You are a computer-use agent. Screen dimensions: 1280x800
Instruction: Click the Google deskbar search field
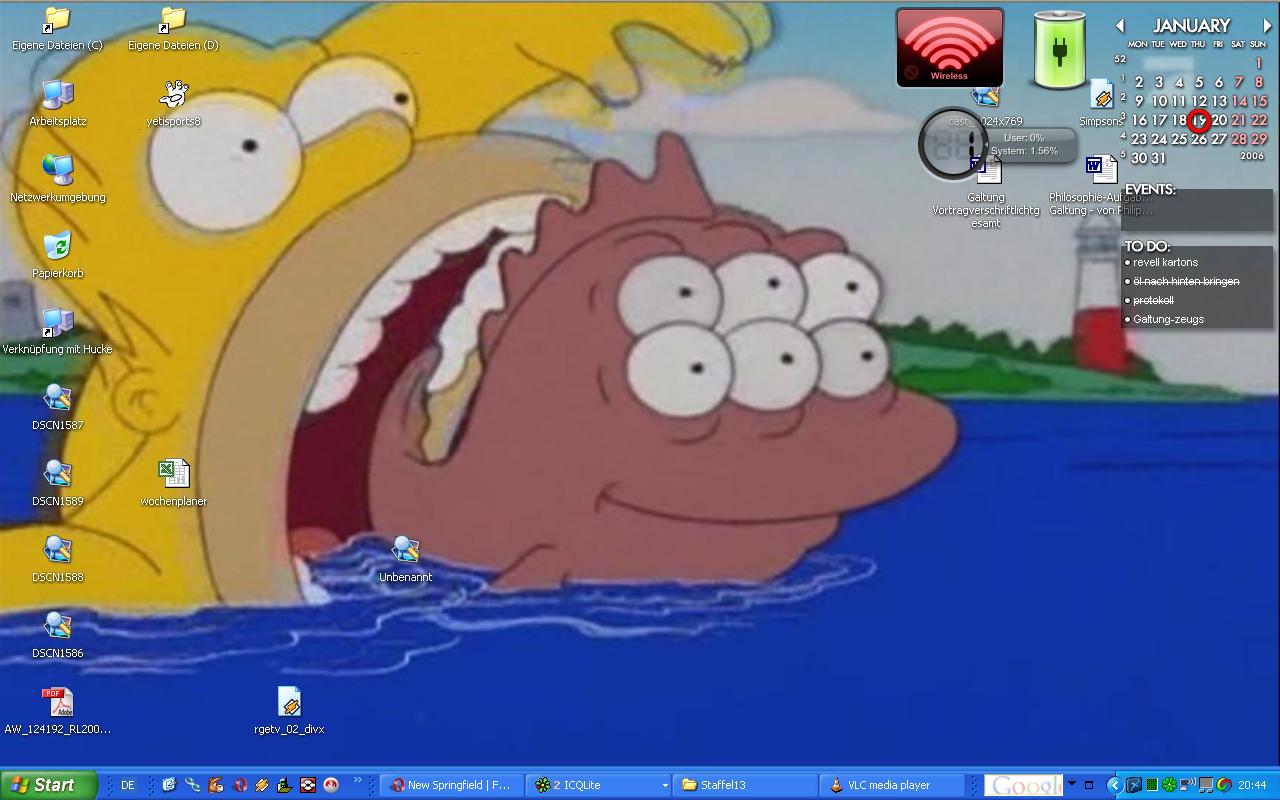pos(1022,785)
